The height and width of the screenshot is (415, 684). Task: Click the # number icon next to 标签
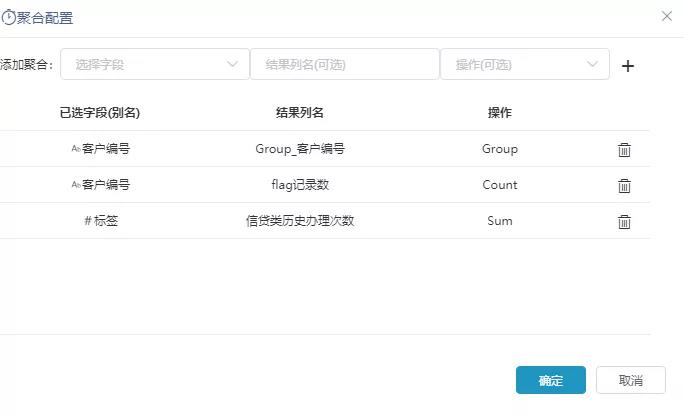pyautogui.click(x=88, y=221)
